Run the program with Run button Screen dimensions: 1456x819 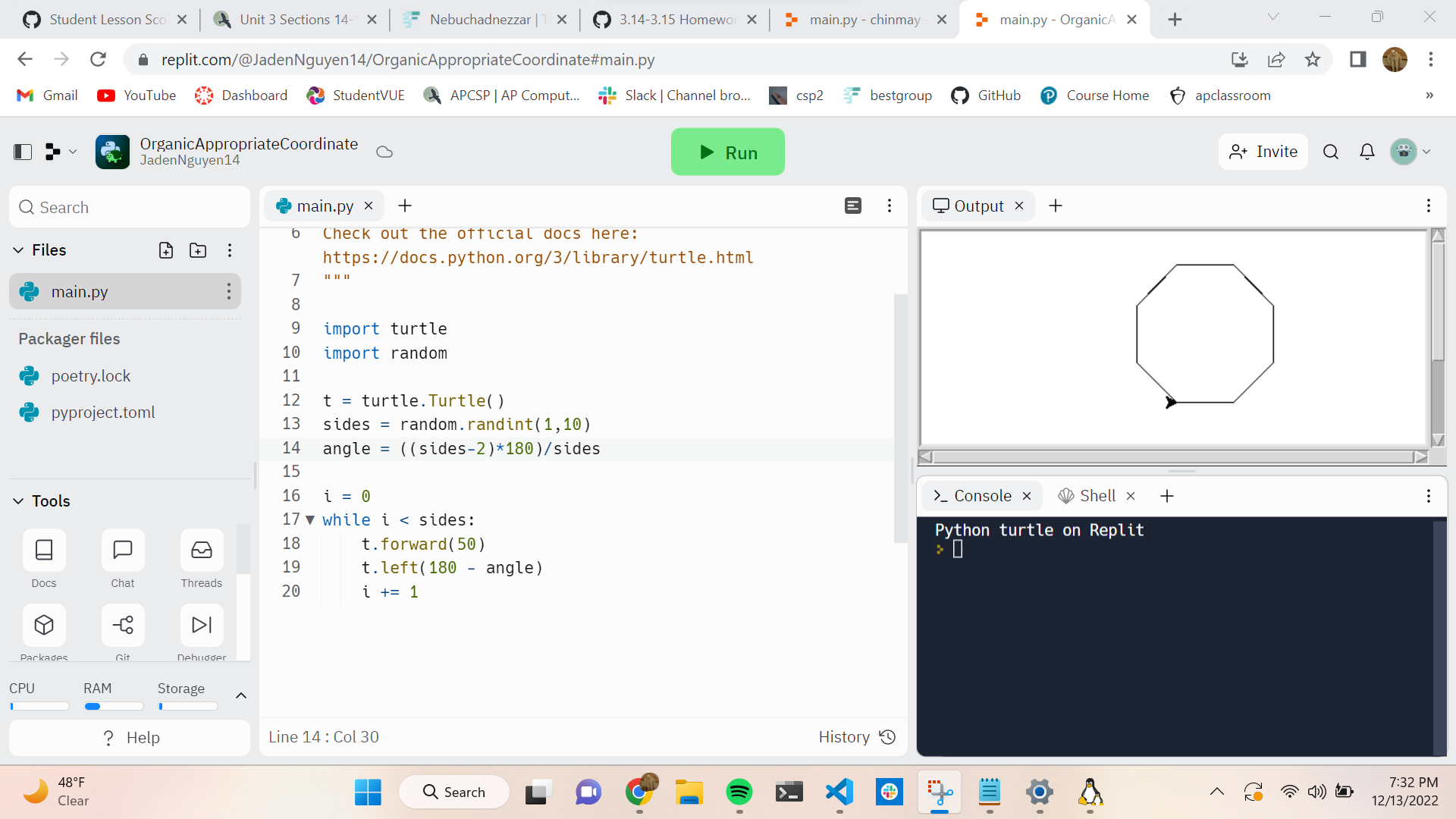click(x=727, y=152)
